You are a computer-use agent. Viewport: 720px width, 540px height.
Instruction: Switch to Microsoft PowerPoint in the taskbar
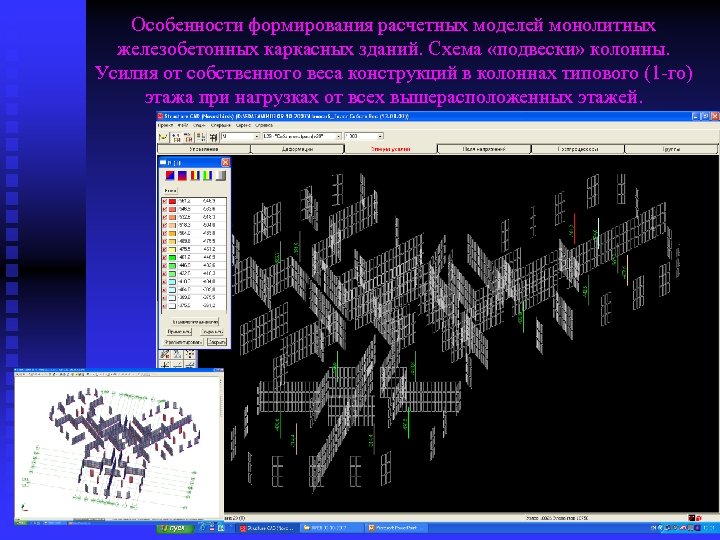point(395,529)
